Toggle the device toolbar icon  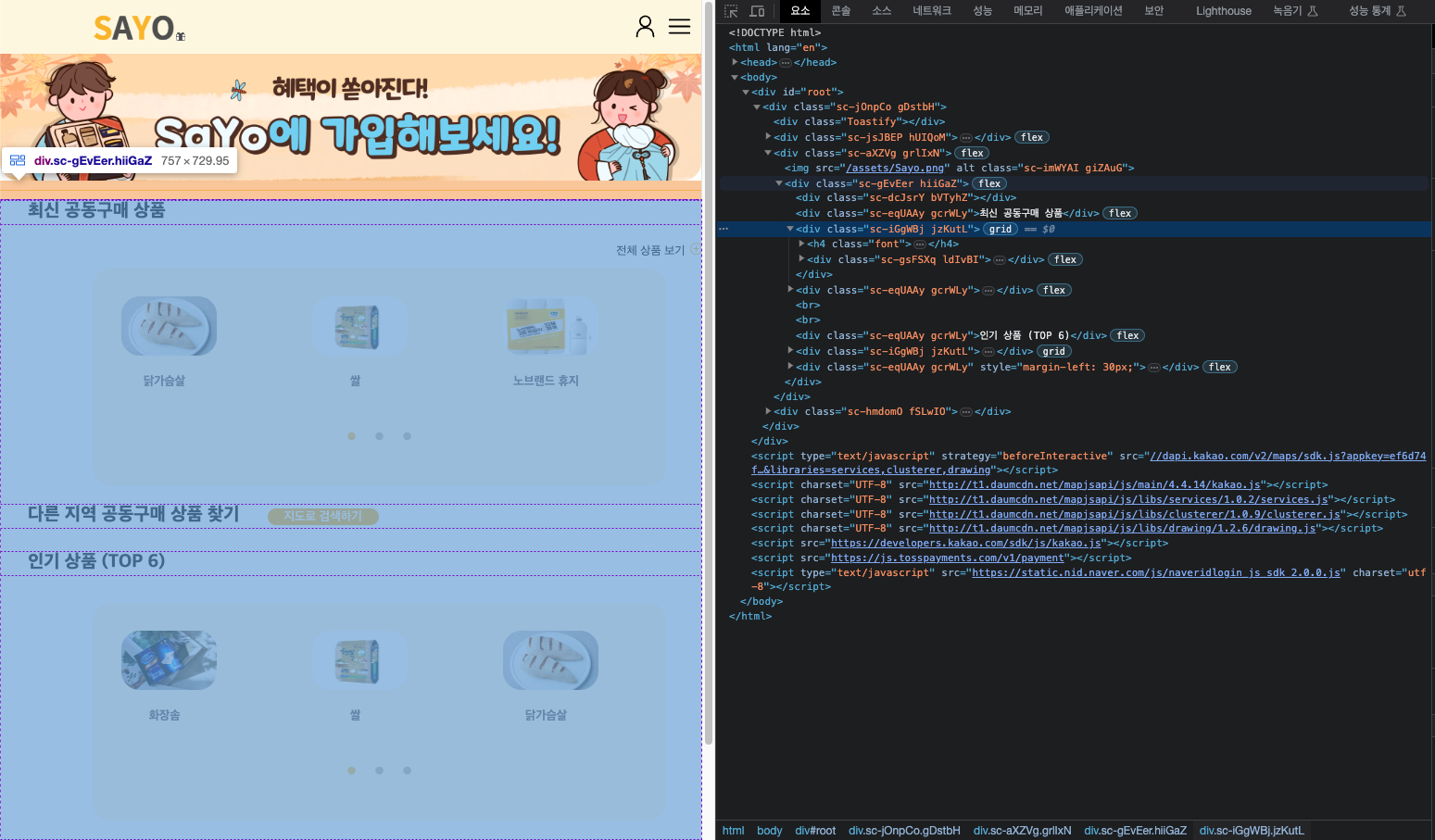point(757,11)
